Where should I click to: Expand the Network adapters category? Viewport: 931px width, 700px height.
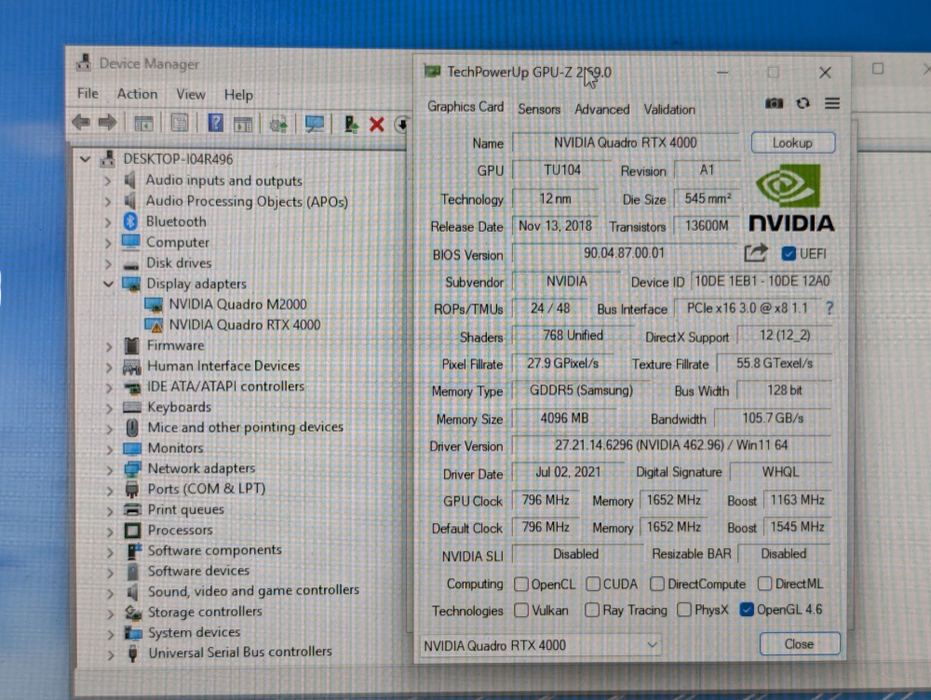coord(109,470)
